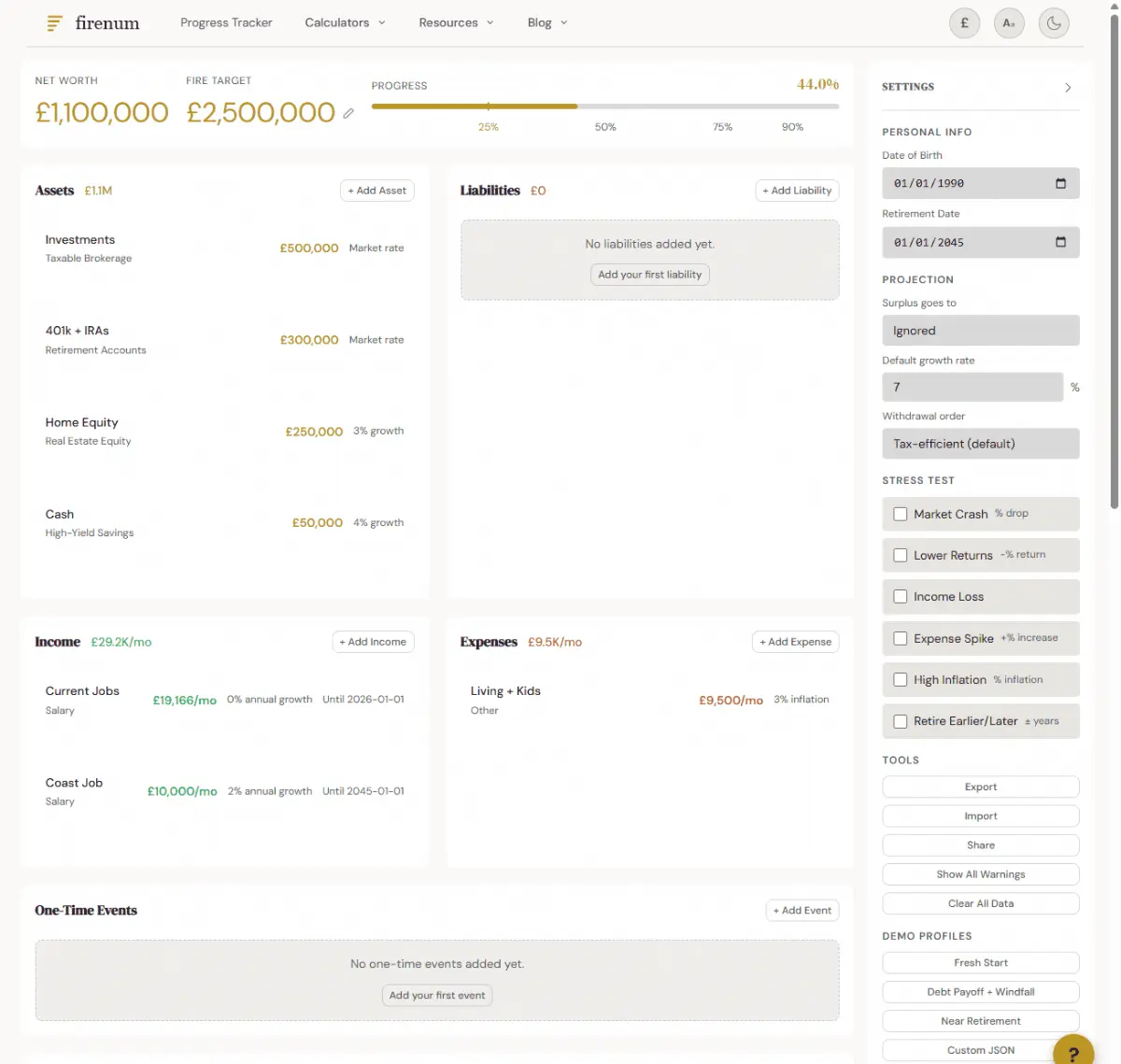The image size is (1121, 1064).
Task: Enable the Market Crash stress test
Action: click(900, 514)
